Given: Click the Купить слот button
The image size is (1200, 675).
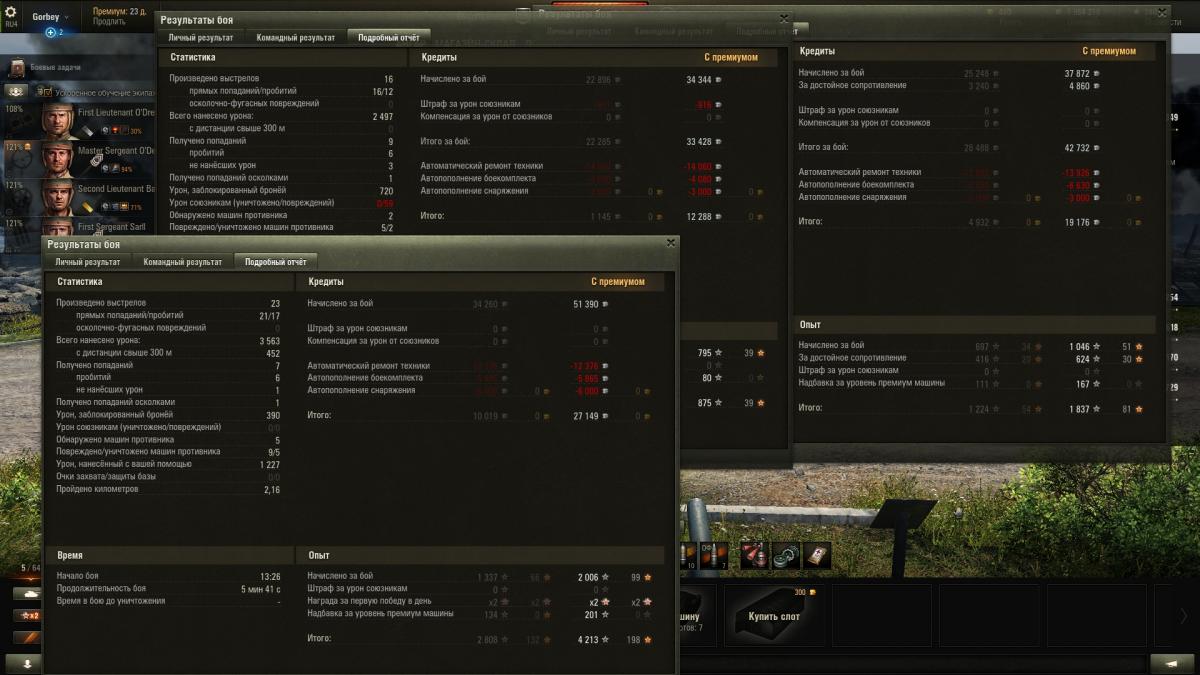Looking at the screenshot, I should [774, 616].
